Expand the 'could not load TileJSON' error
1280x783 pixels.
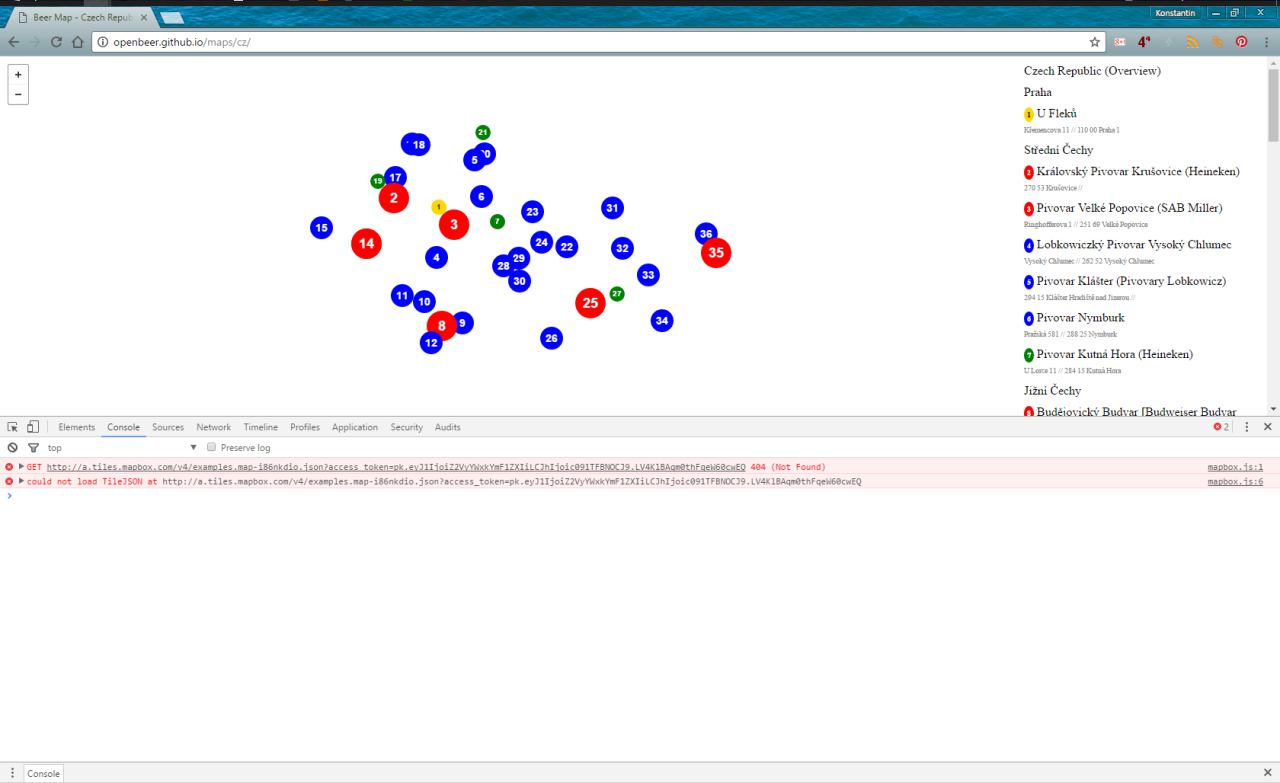click(21, 481)
